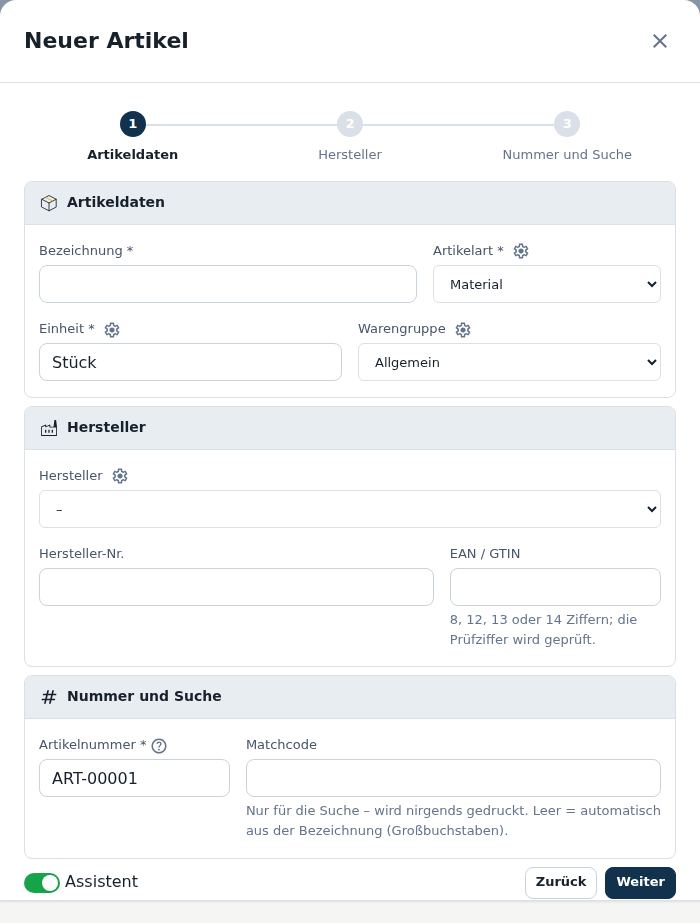Click into the EAN / GTIN field
The height and width of the screenshot is (923, 700).
(x=555, y=587)
